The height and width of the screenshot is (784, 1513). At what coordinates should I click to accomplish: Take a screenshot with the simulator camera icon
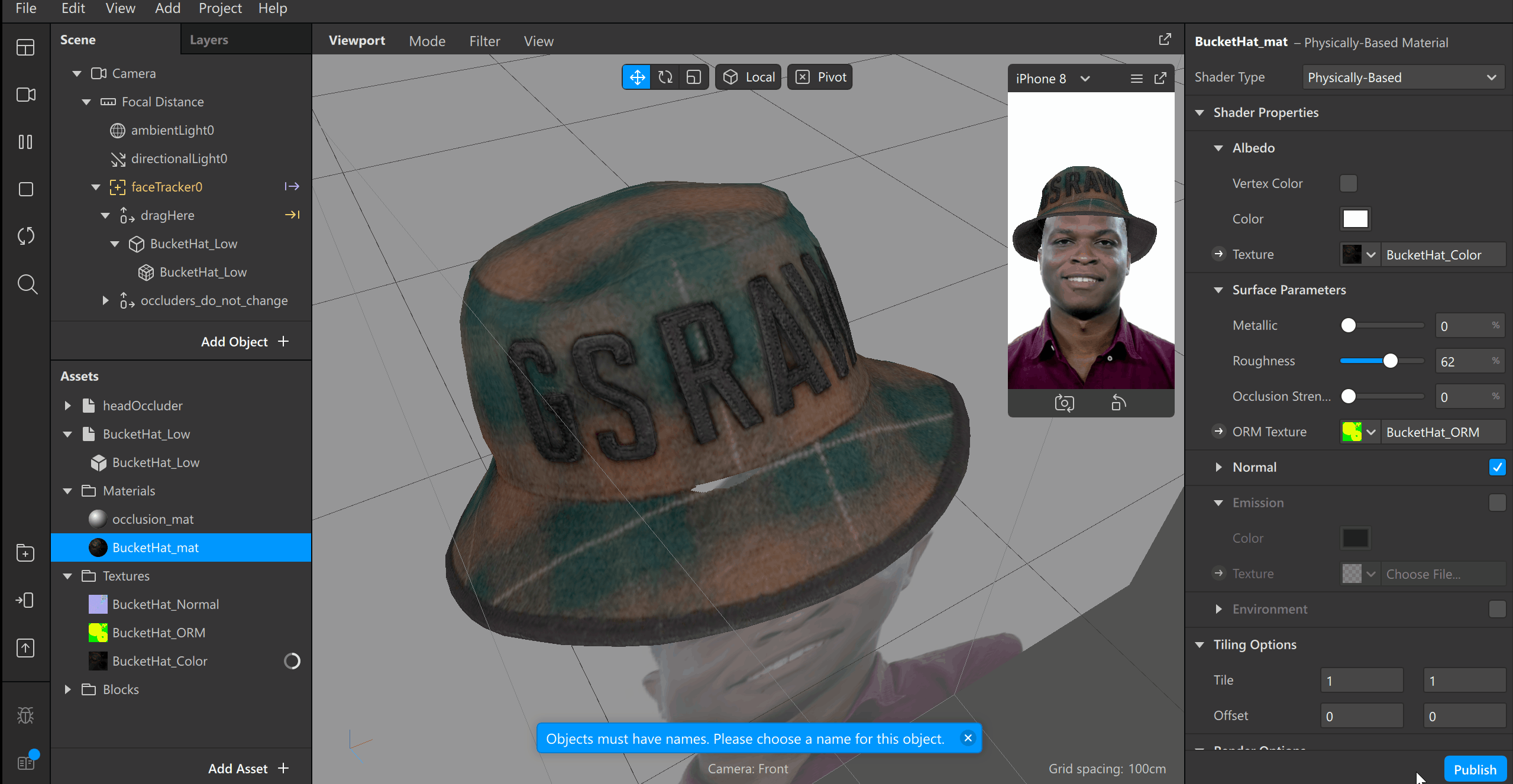click(x=1065, y=403)
